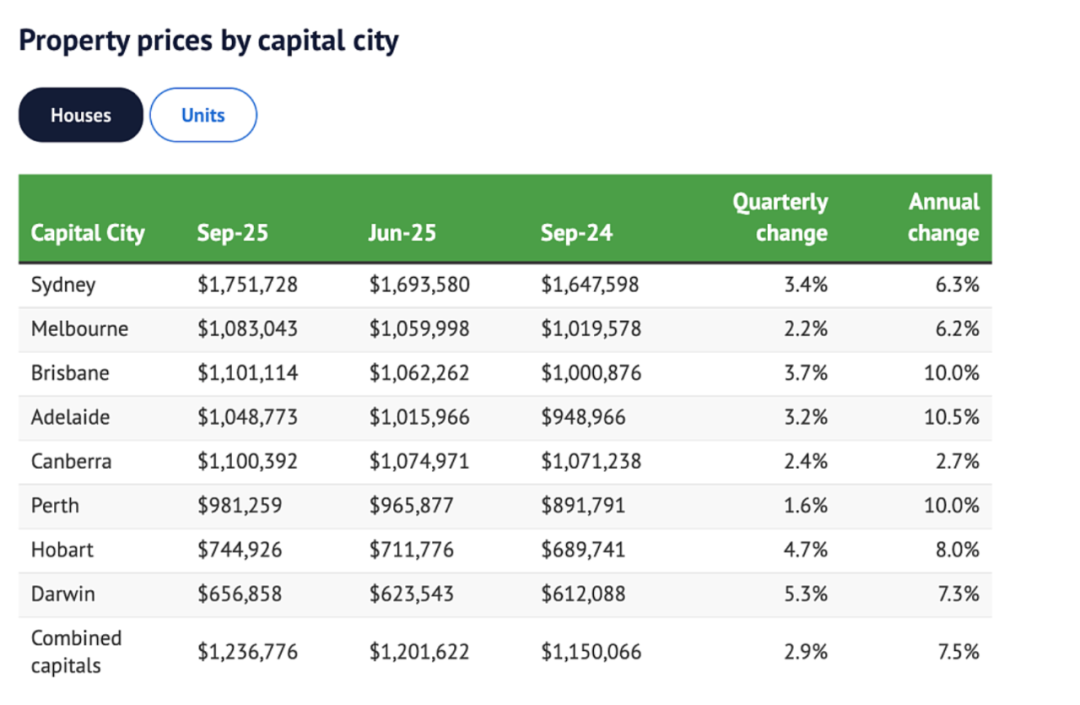Select the Houses tab button
Image resolution: width=1080 pixels, height=705 pixels.
pos(81,115)
